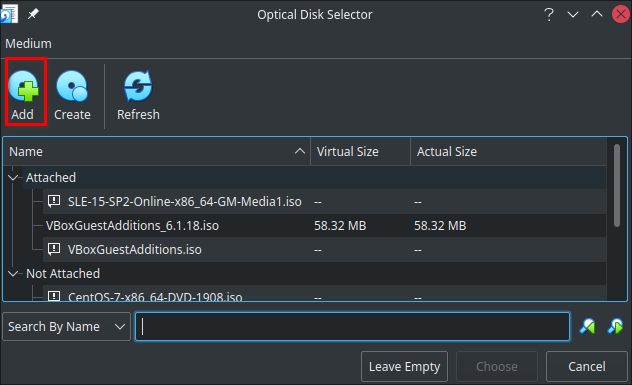Click the search next match icon
Viewport: 632px width, 385px height.
click(x=615, y=326)
